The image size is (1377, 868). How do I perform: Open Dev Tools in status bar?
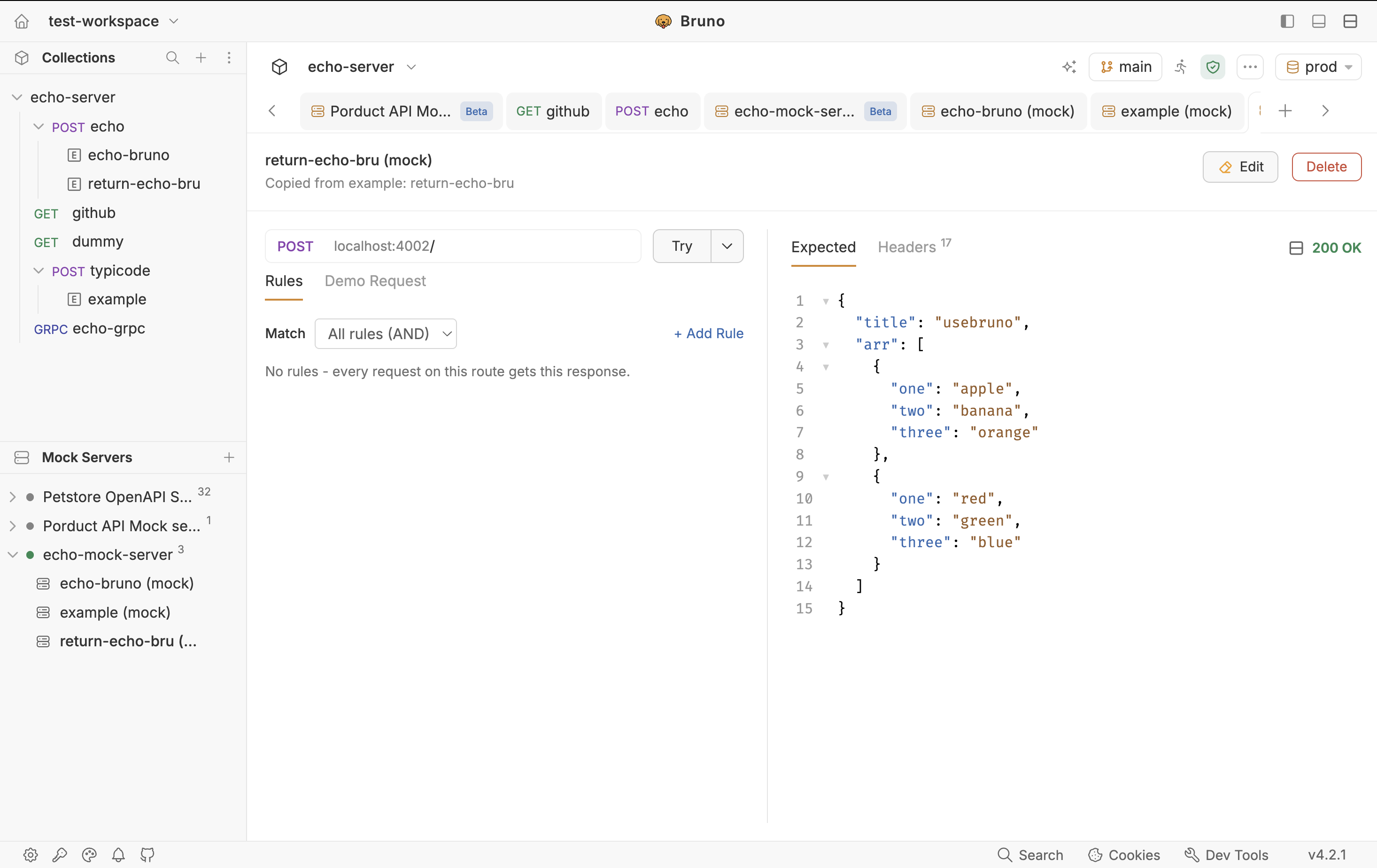[x=1227, y=855]
